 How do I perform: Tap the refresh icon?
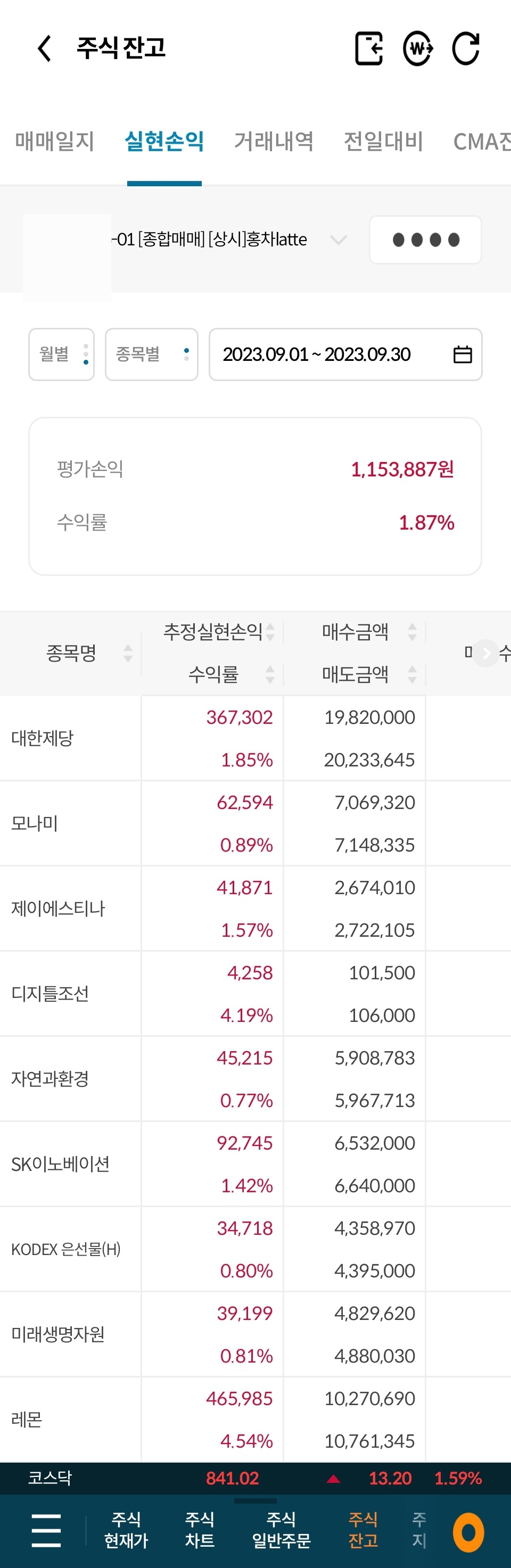pyautogui.click(x=466, y=48)
